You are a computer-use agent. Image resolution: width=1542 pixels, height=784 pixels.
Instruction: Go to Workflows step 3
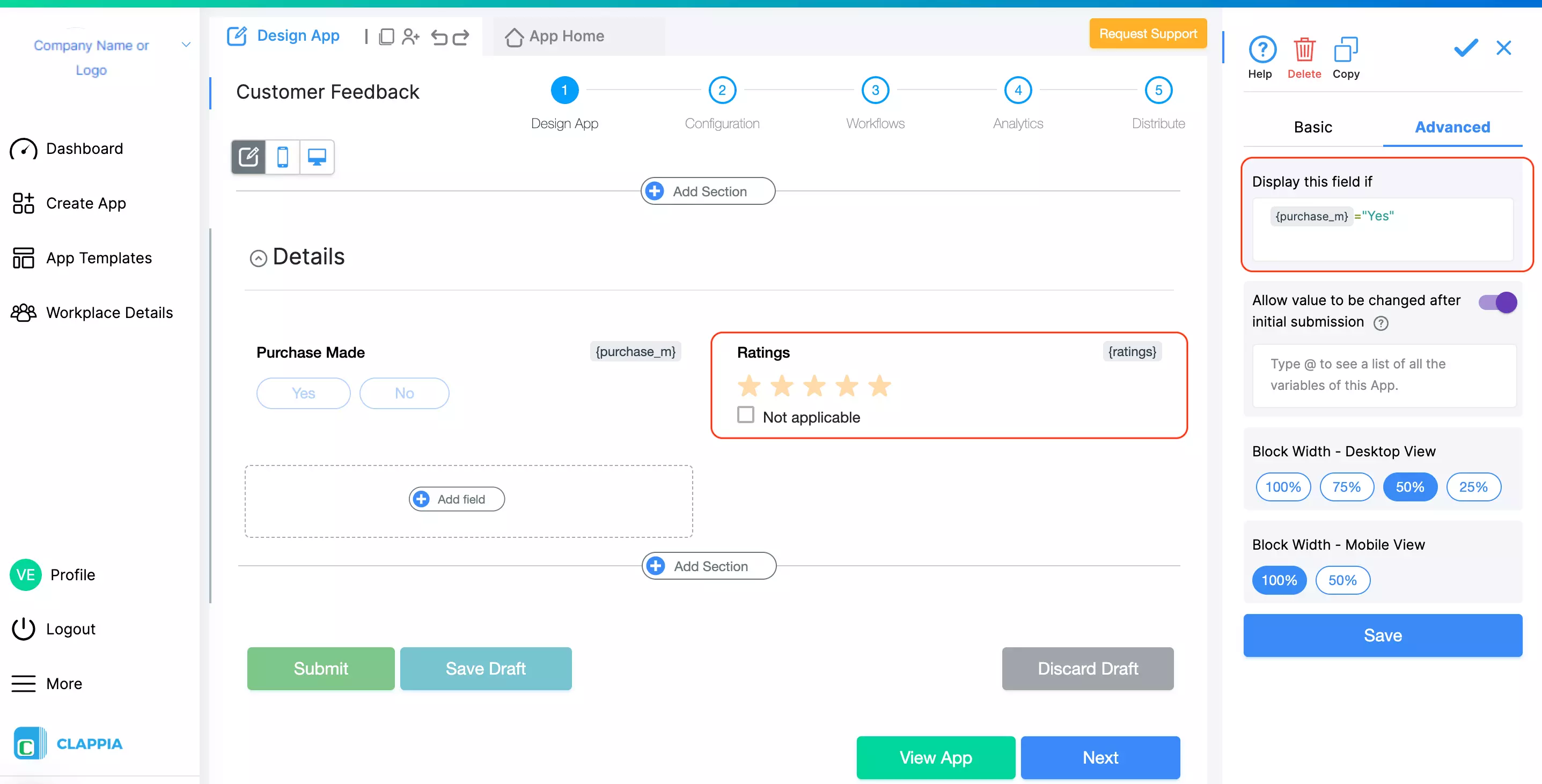pos(875,91)
